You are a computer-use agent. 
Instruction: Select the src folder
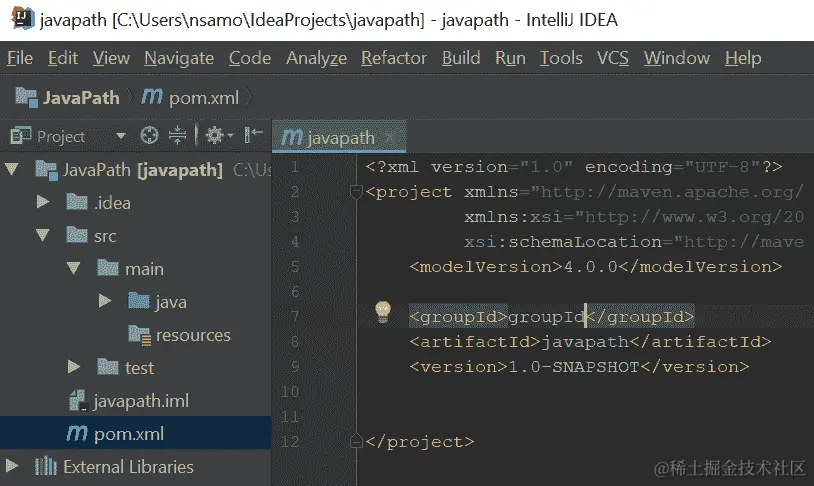point(105,236)
